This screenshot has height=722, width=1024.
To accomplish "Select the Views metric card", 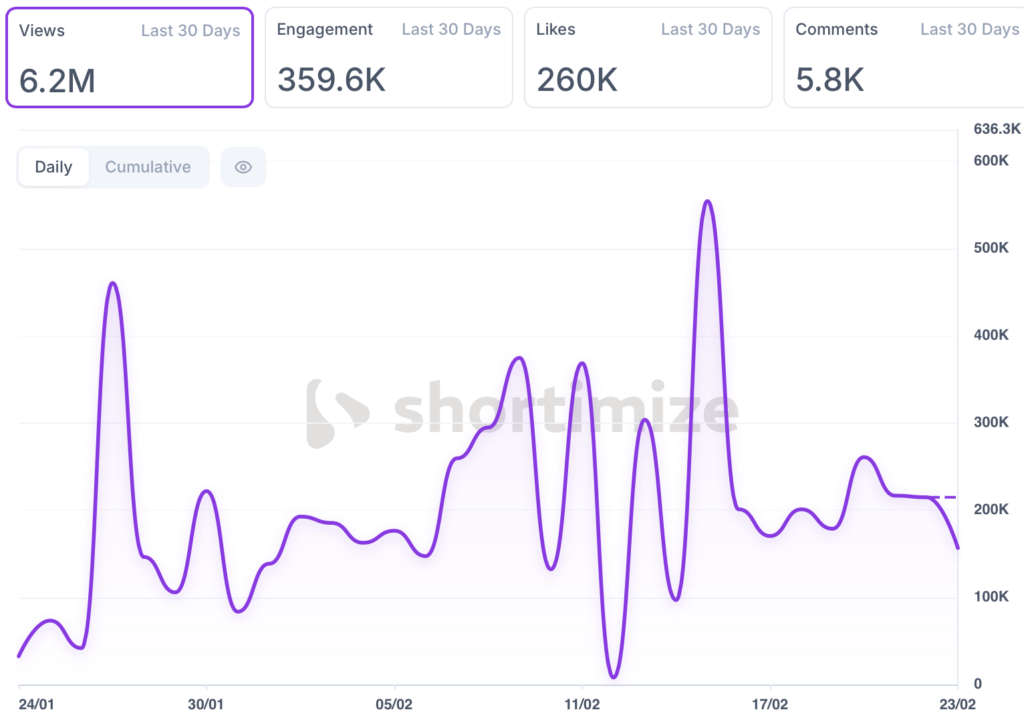I will 129,58.
